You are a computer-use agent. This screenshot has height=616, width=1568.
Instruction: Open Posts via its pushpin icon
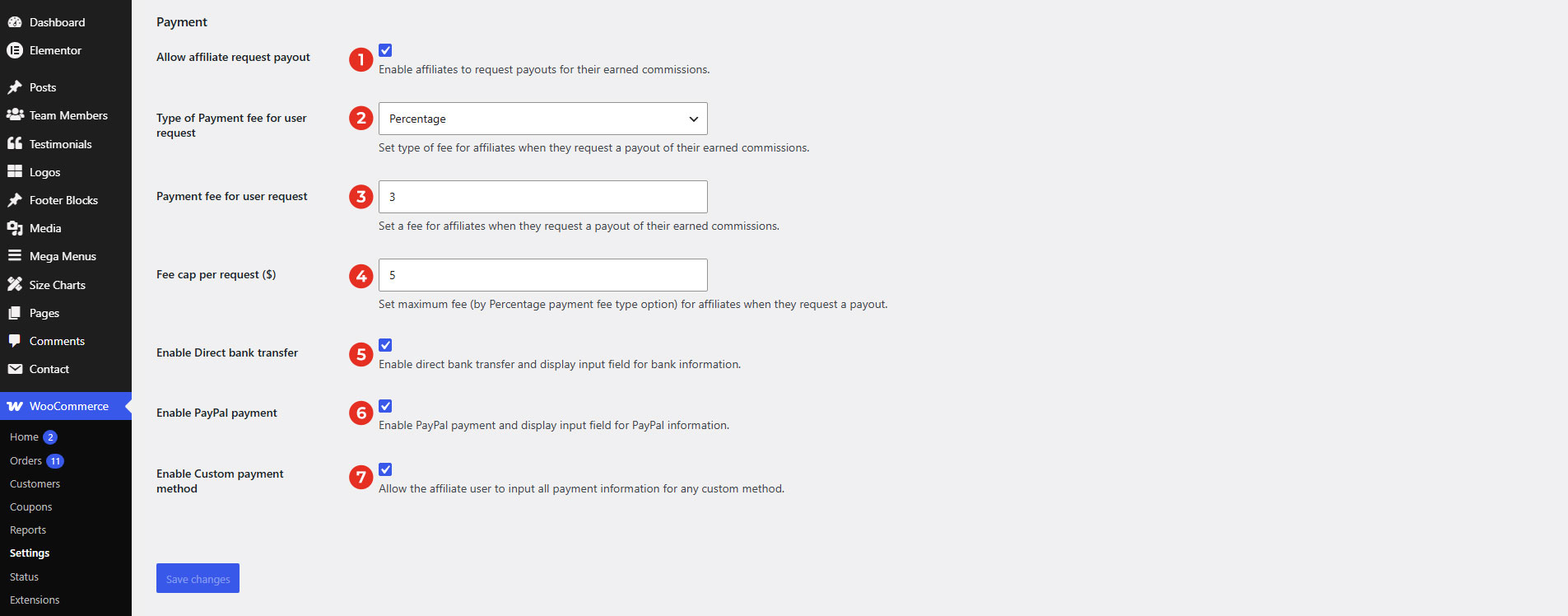15,87
